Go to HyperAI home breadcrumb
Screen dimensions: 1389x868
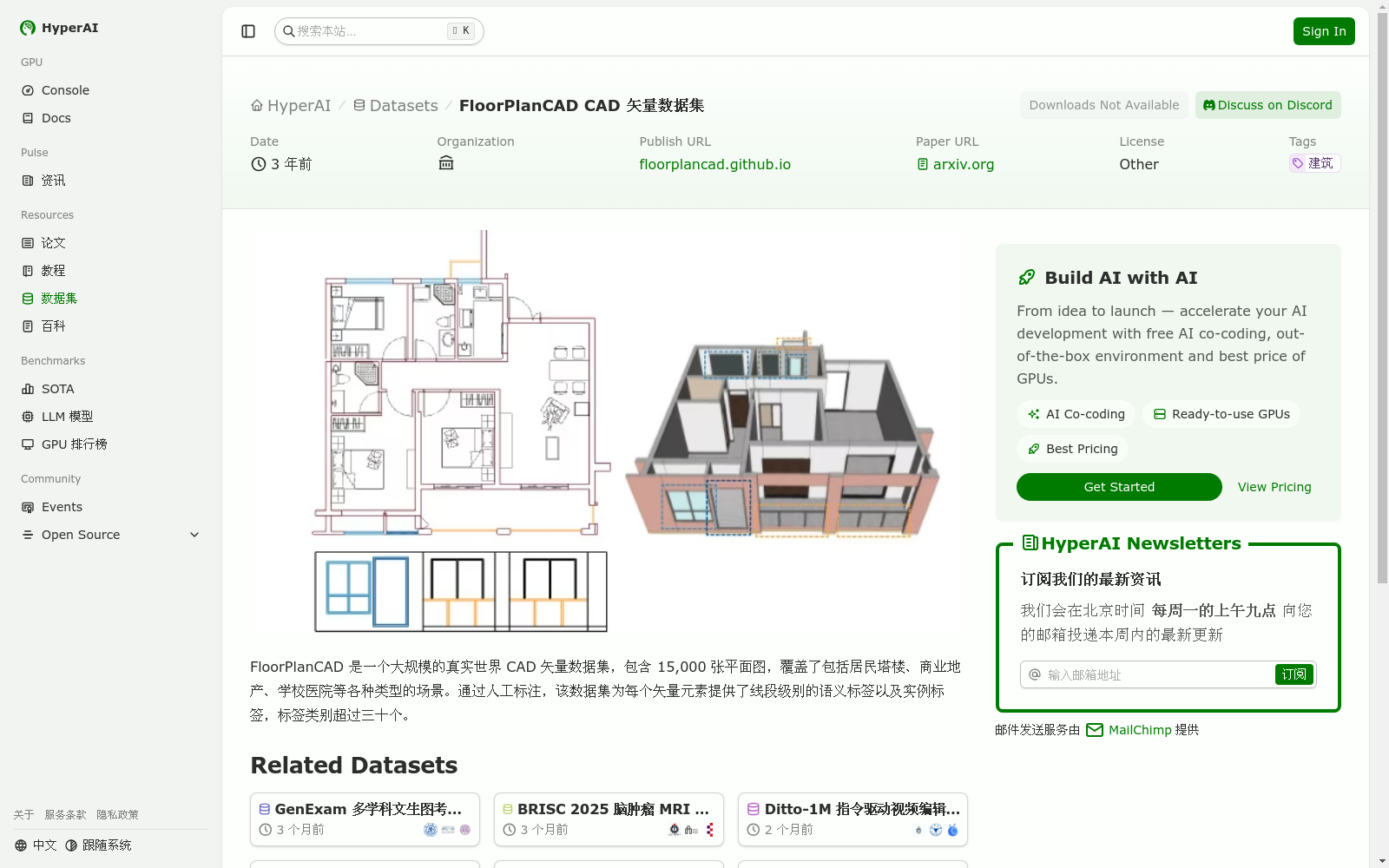coord(291,105)
